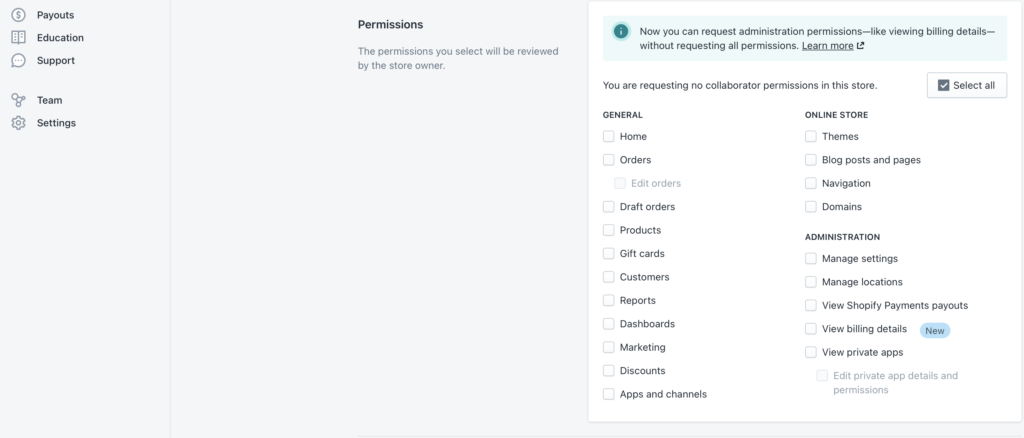Click the info icon in banner
The image size is (1024, 438).
[x=621, y=31]
